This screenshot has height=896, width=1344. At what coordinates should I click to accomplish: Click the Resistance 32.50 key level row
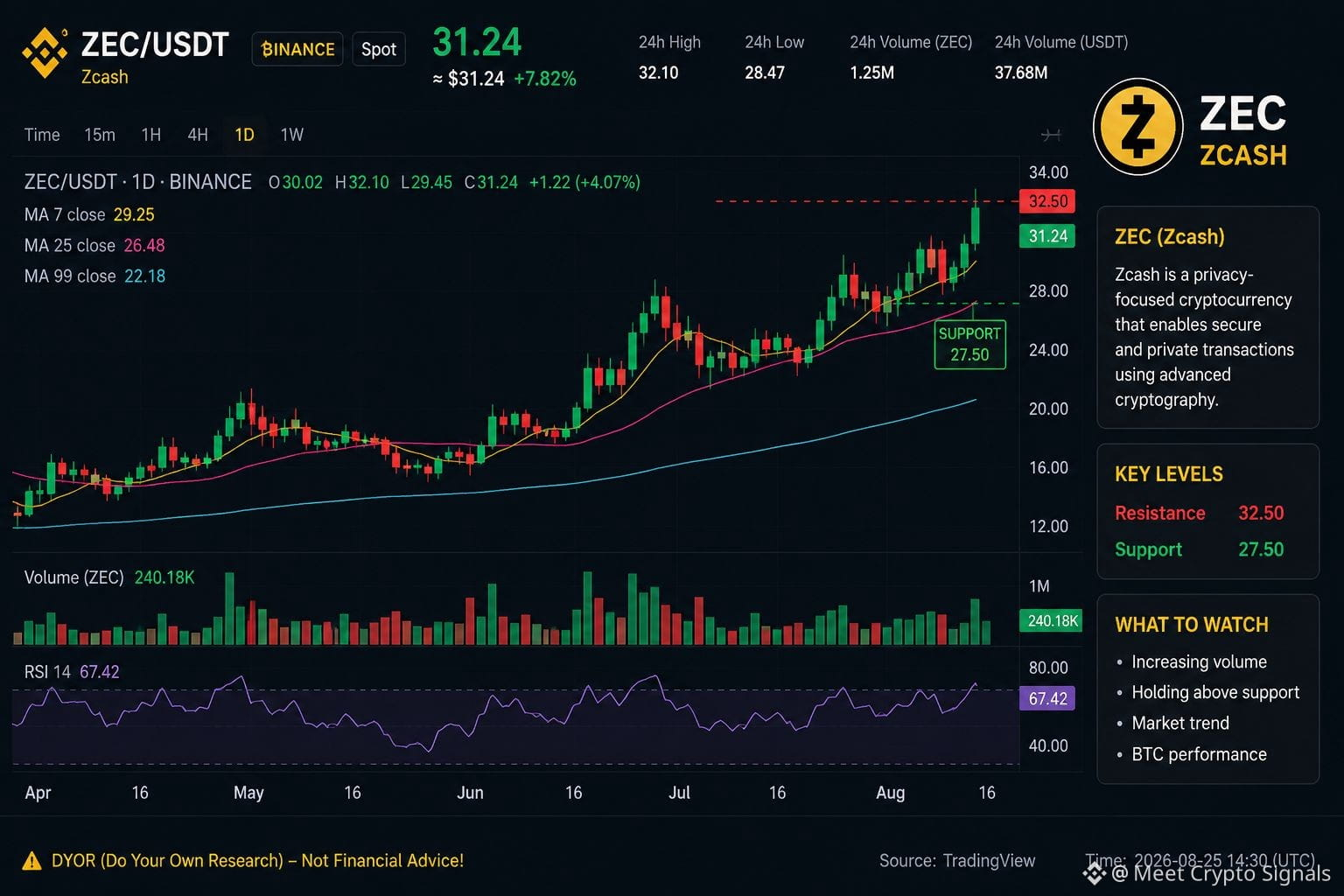click(1200, 513)
